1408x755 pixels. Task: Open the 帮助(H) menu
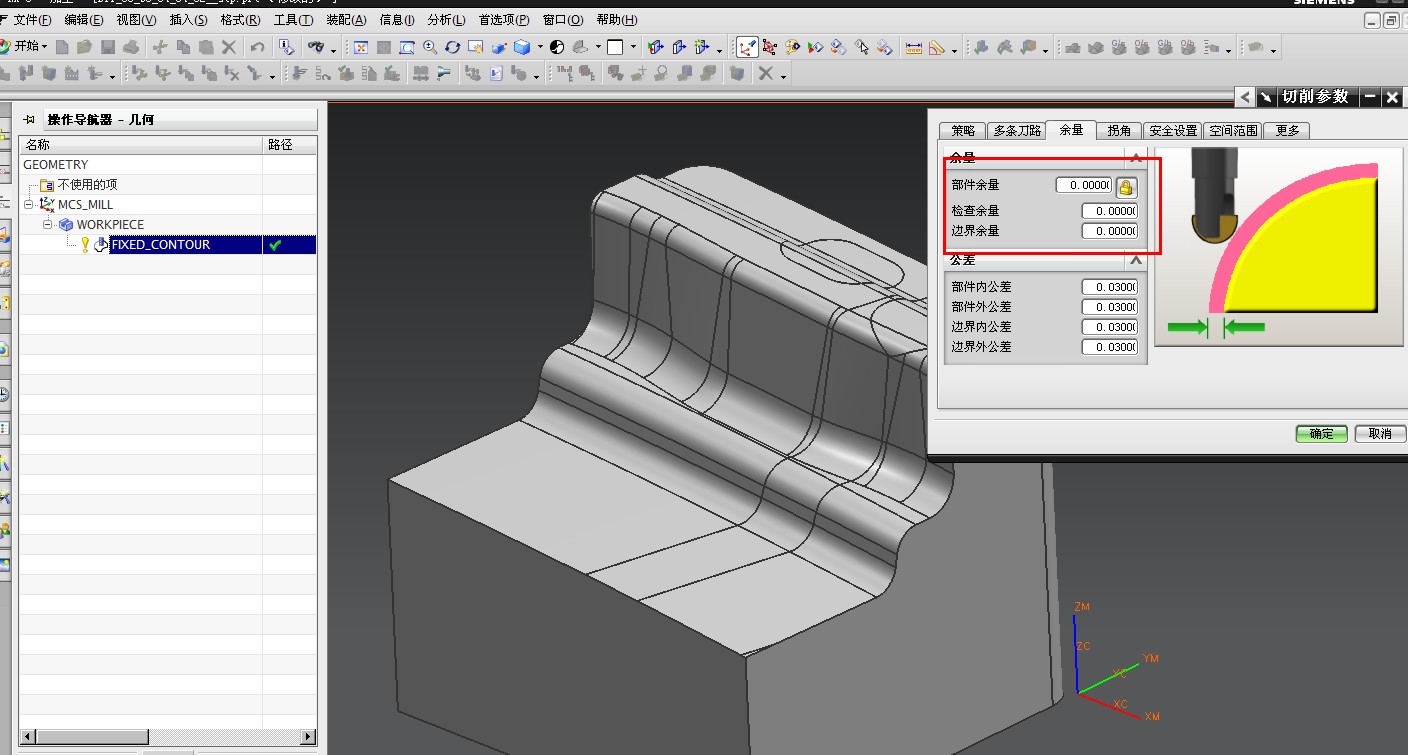tap(617, 20)
